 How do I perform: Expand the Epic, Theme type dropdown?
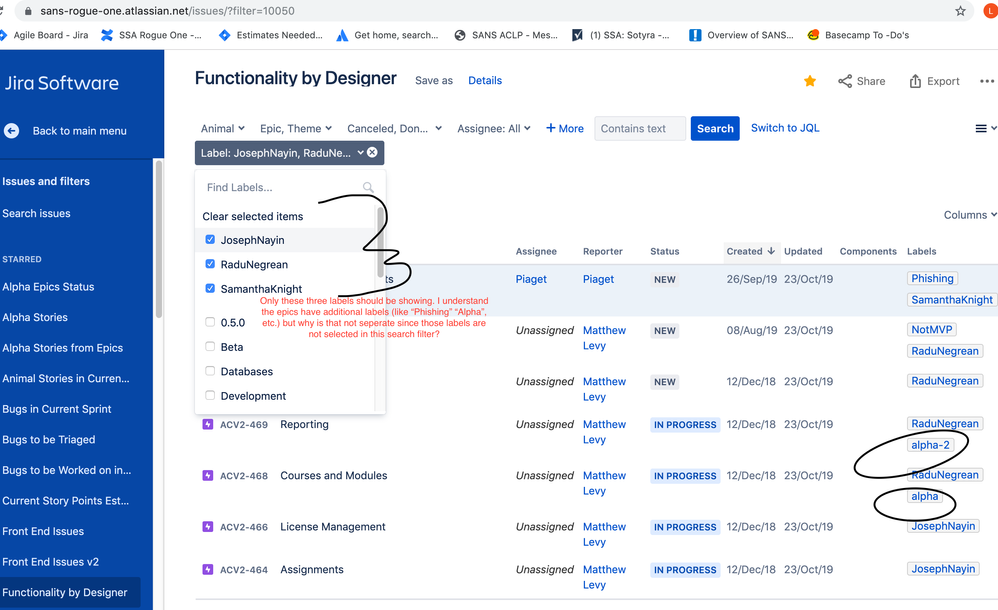coord(296,128)
